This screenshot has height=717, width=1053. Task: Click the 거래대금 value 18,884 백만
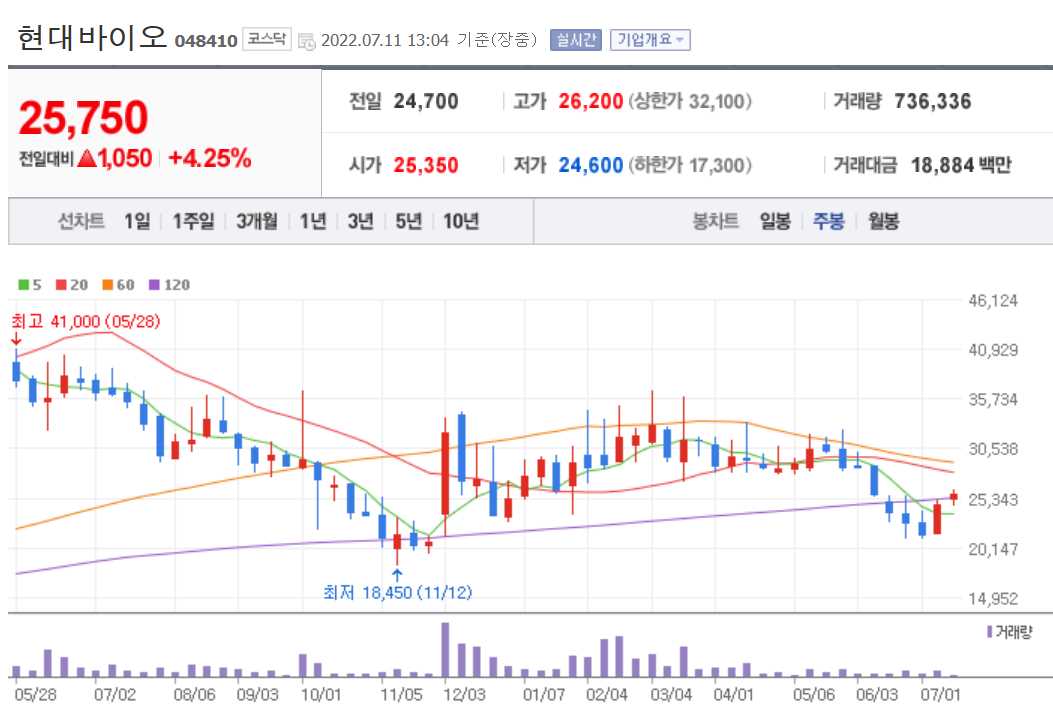click(x=961, y=165)
